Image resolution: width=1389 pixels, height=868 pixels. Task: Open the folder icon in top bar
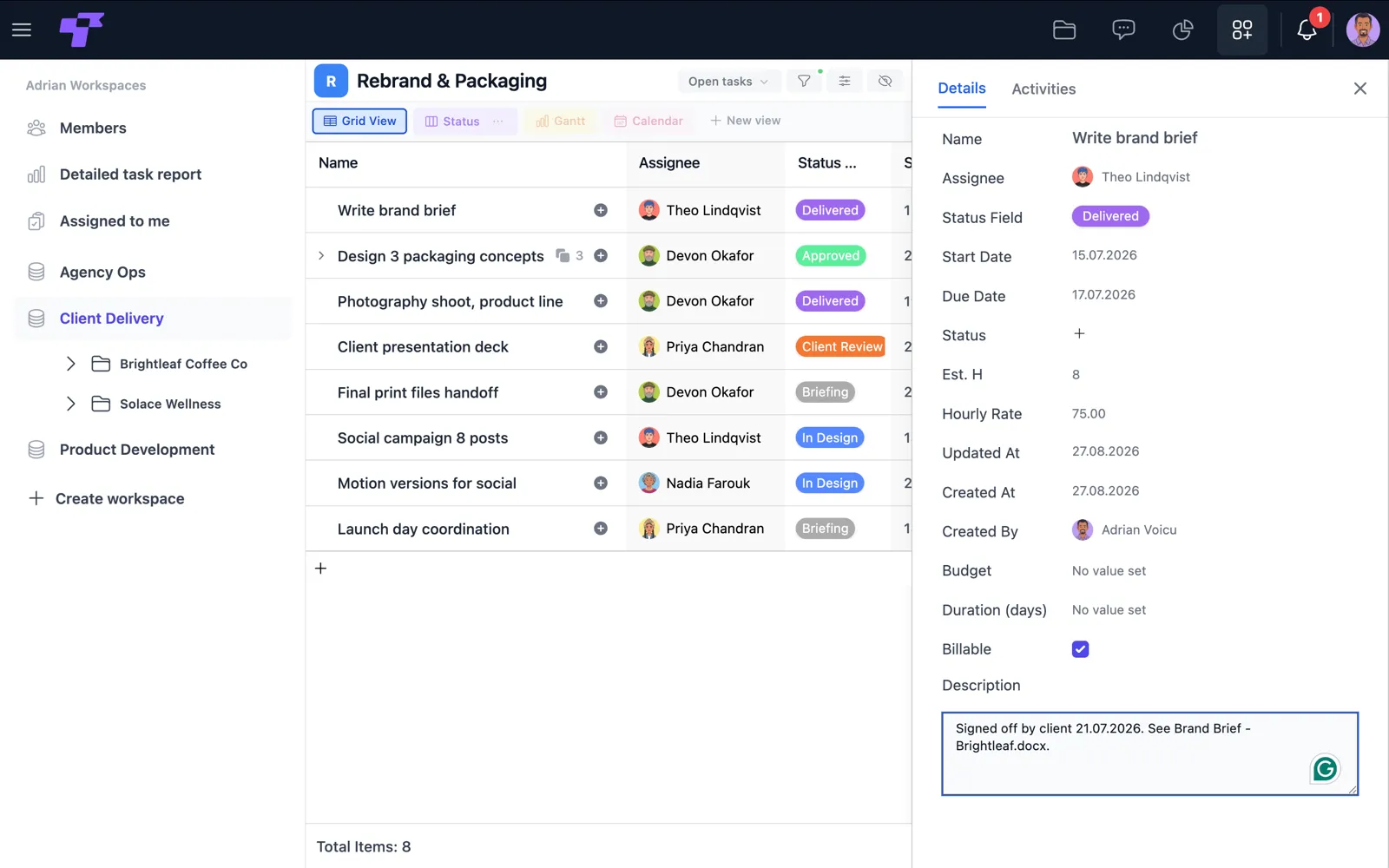click(x=1064, y=30)
